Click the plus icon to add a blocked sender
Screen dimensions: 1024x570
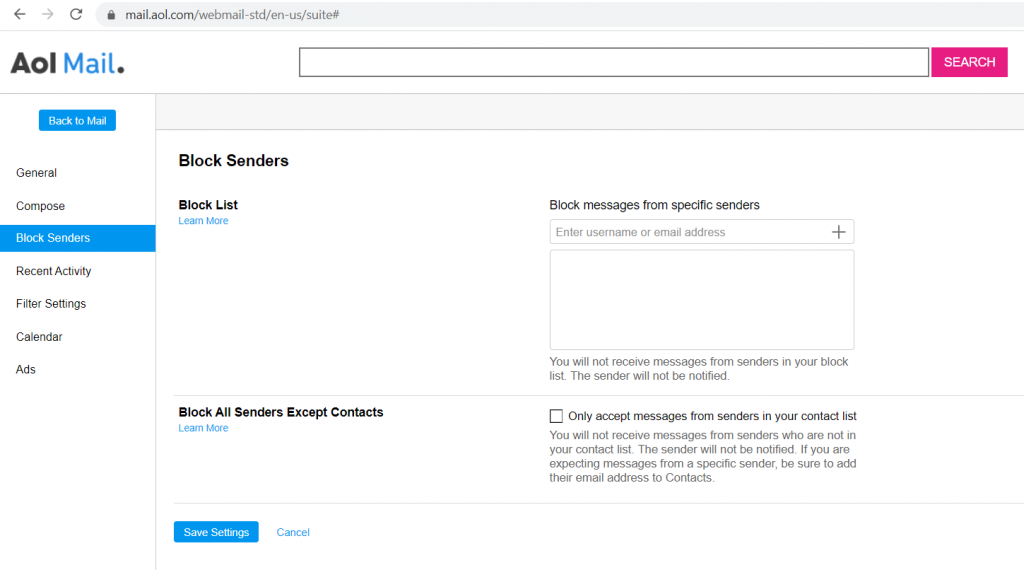coord(838,232)
